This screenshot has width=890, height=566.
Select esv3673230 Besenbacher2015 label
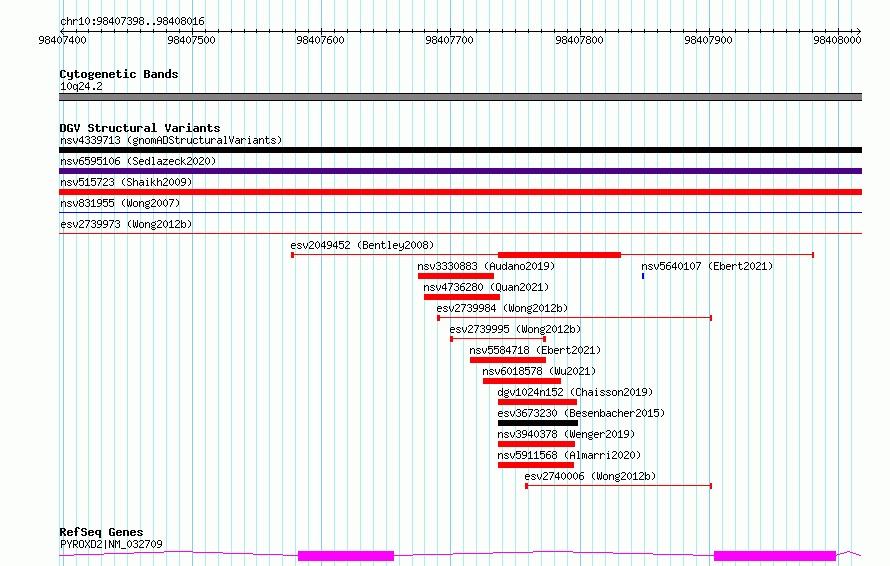[581, 413]
